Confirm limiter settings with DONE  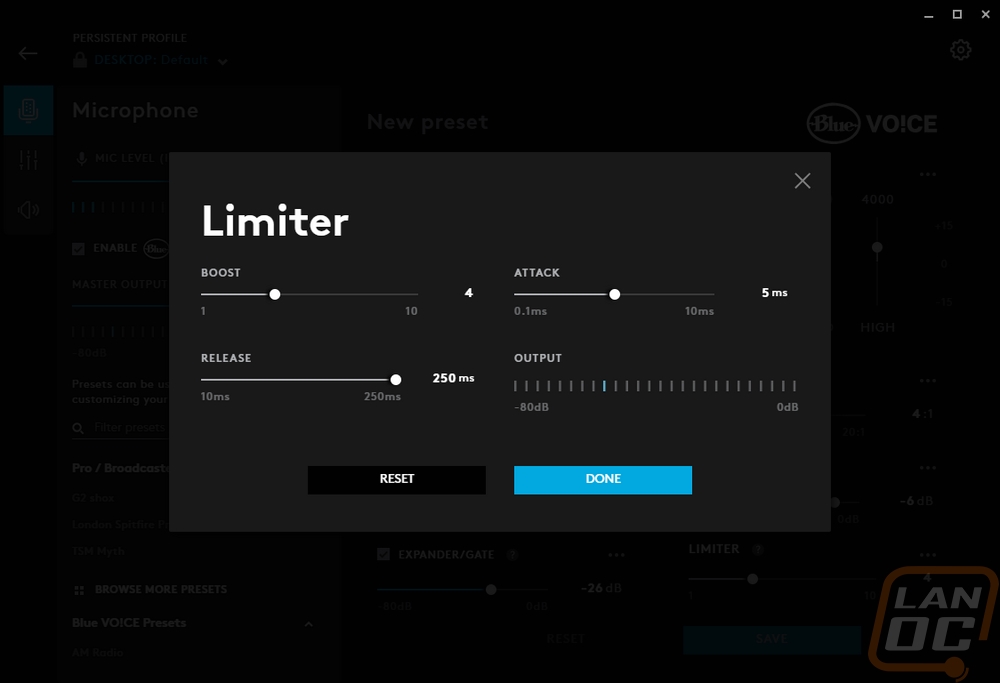pos(603,480)
